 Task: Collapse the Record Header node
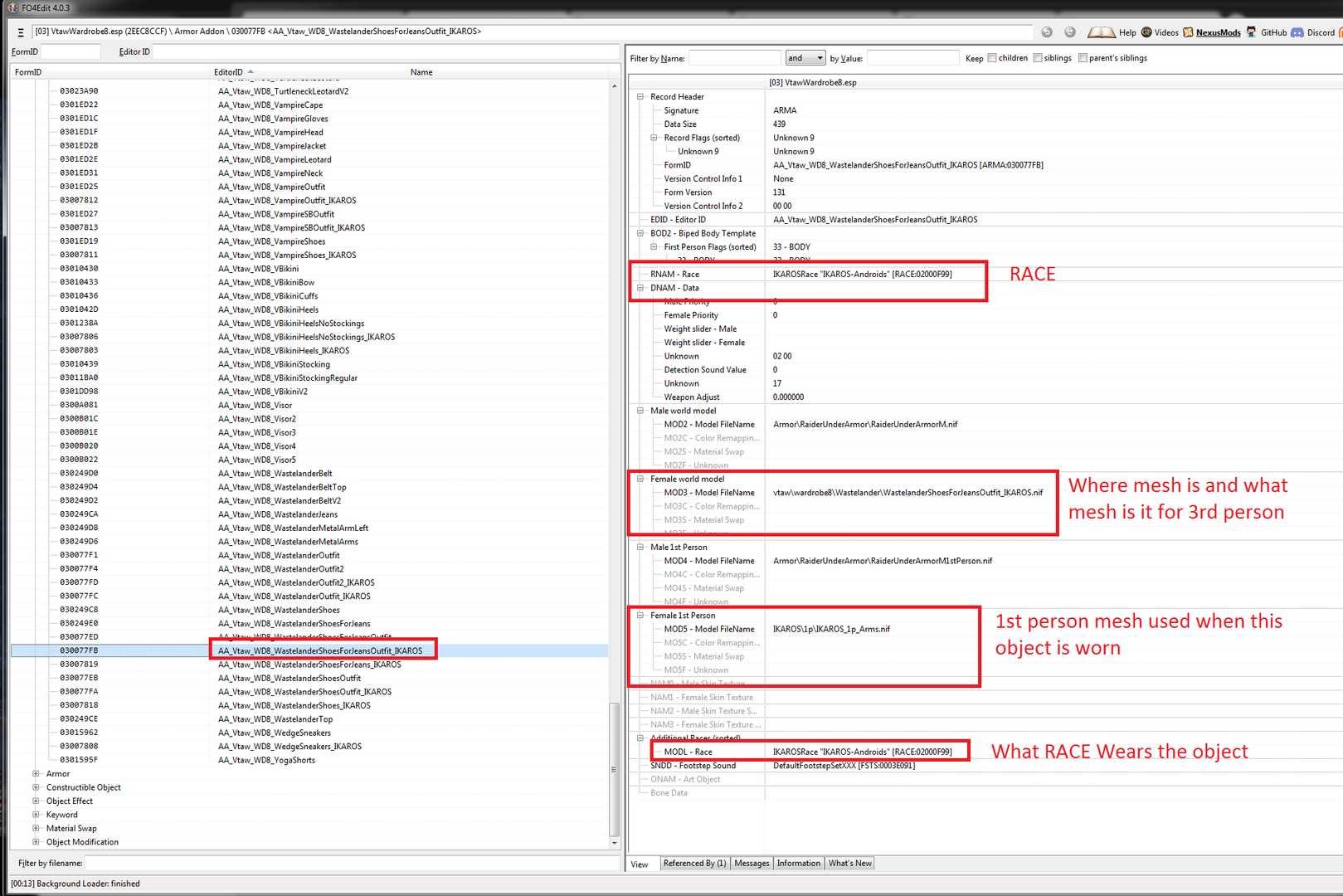(x=640, y=97)
